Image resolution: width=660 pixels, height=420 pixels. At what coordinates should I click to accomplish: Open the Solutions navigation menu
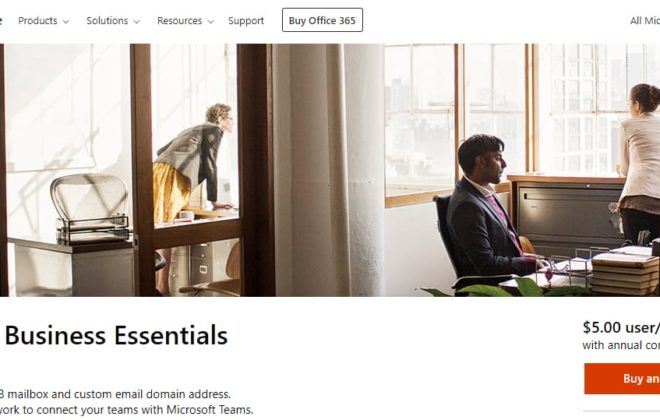click(x=113, y=21)
